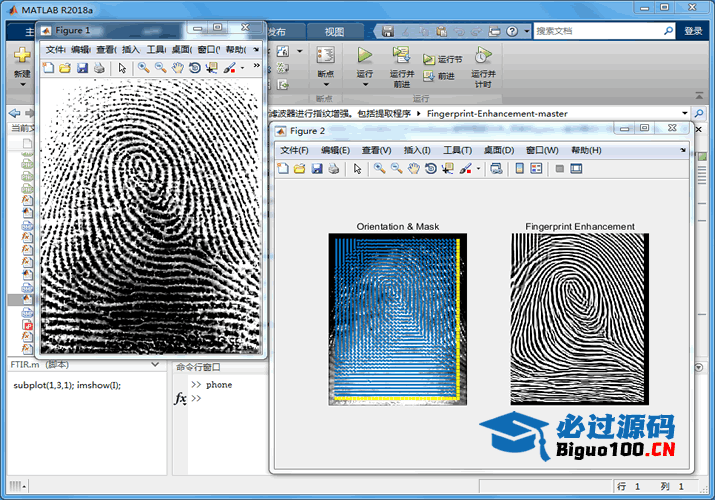
Task: Click 搜索文档 search documentation field
Action: point(598,31)
